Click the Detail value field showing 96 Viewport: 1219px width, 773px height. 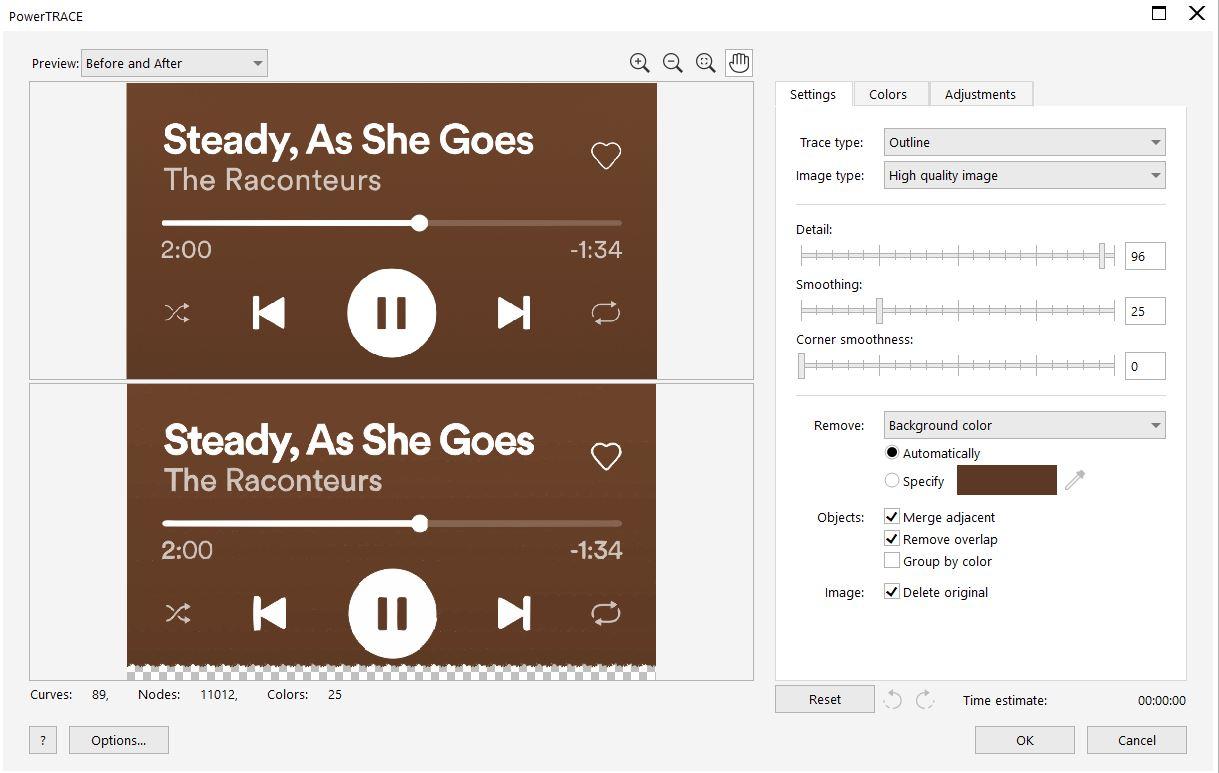1145,256
